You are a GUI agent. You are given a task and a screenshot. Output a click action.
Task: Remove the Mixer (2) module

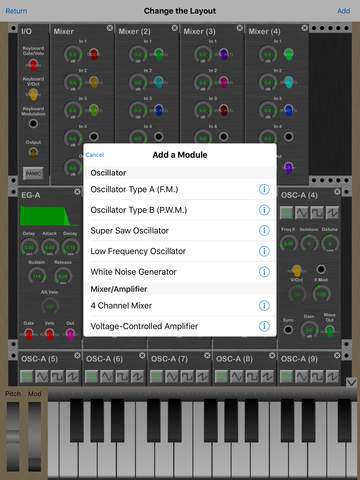coord(174,28)
